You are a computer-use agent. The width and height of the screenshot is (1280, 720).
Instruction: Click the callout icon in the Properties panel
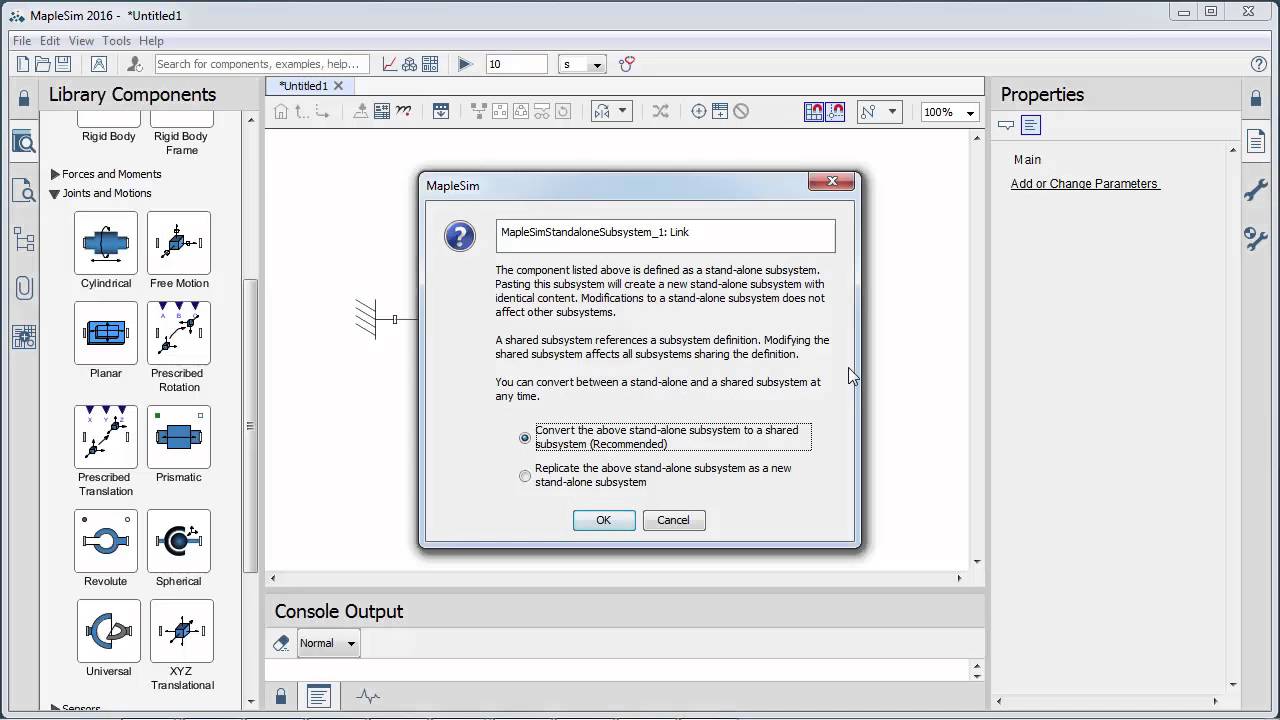(1006, 125)
